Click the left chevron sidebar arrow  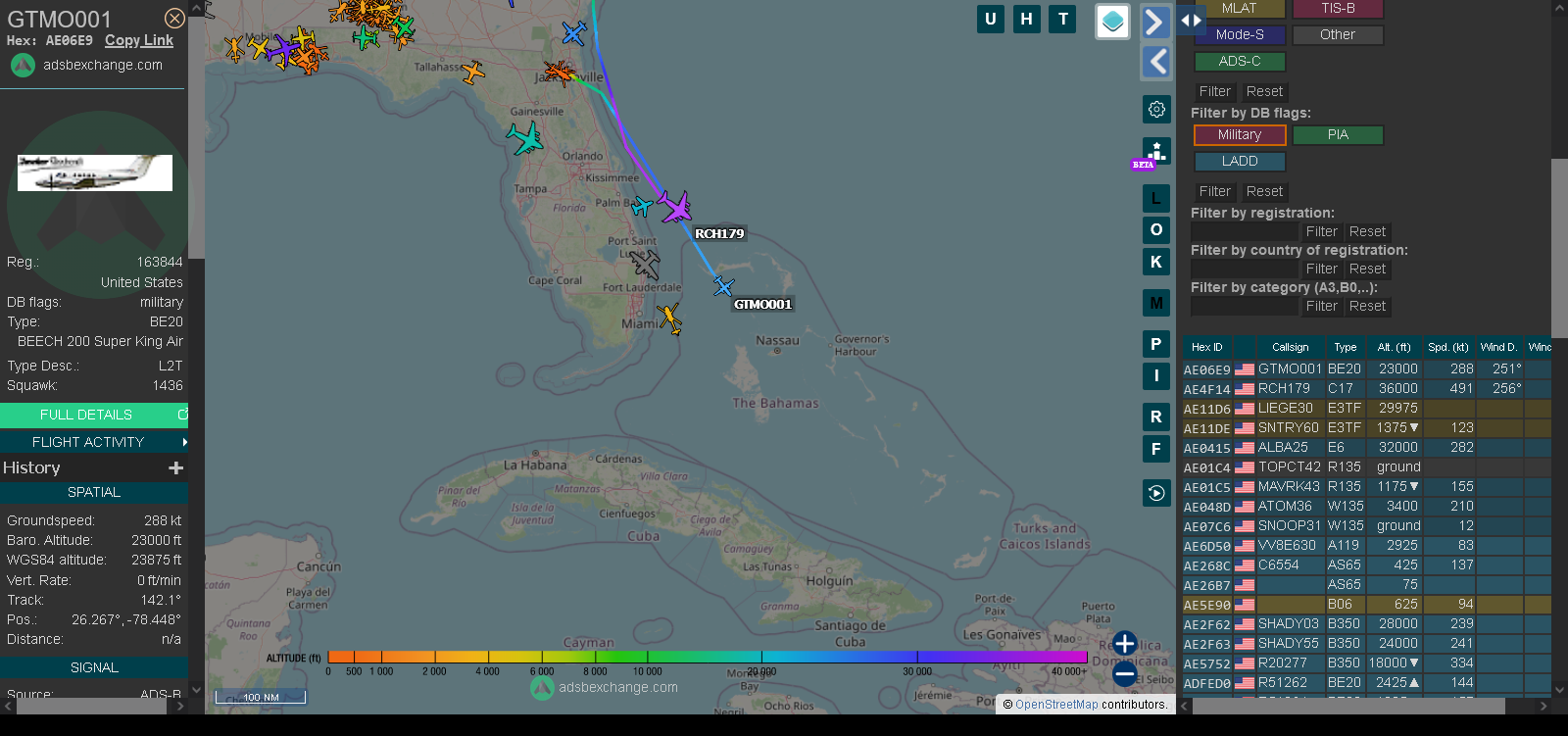pos(1156,61)
